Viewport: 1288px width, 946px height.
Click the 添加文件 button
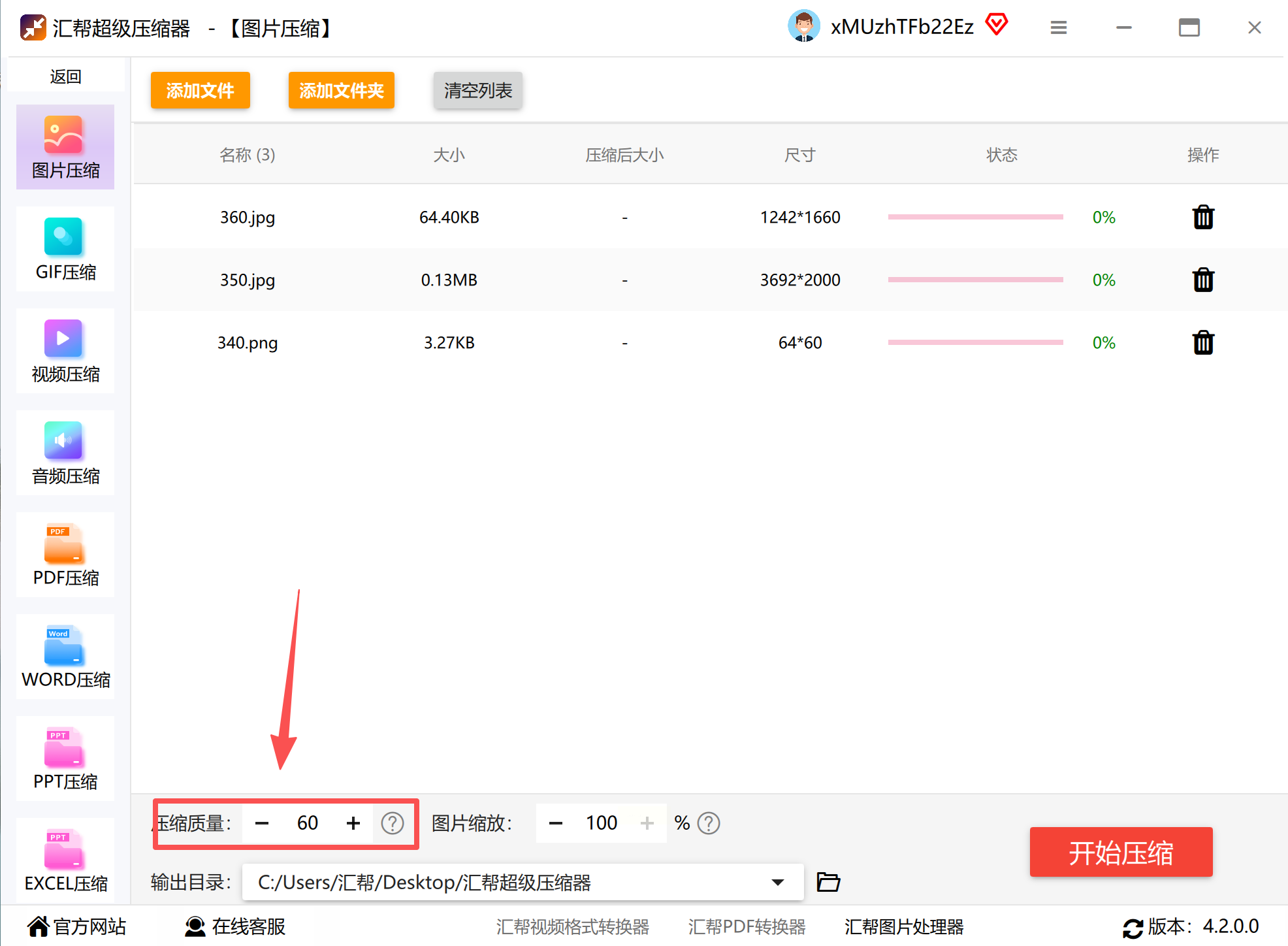point(200,90)
